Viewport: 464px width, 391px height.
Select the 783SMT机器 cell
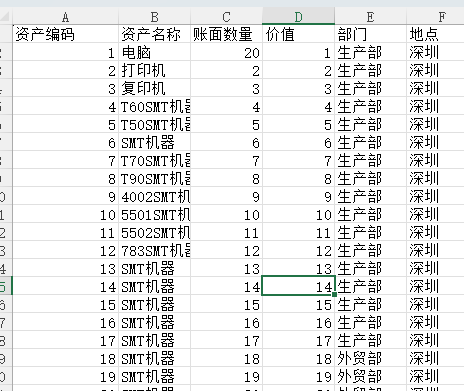point(154,250)
